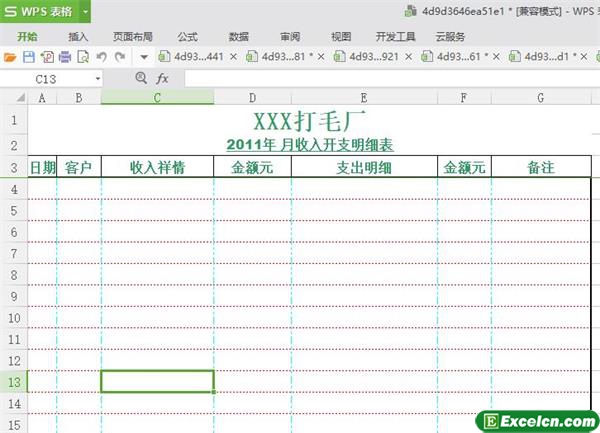
Task: Click the magnifier icon beside formula bar
Action: pyautogui.click(x=141, y=78)
